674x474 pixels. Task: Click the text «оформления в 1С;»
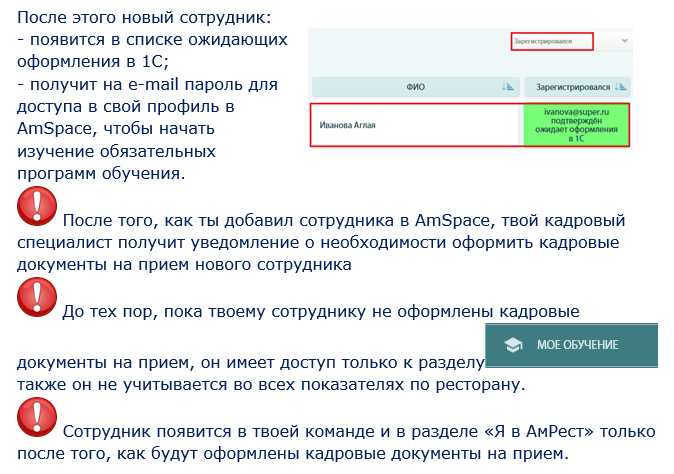point(93,61)
